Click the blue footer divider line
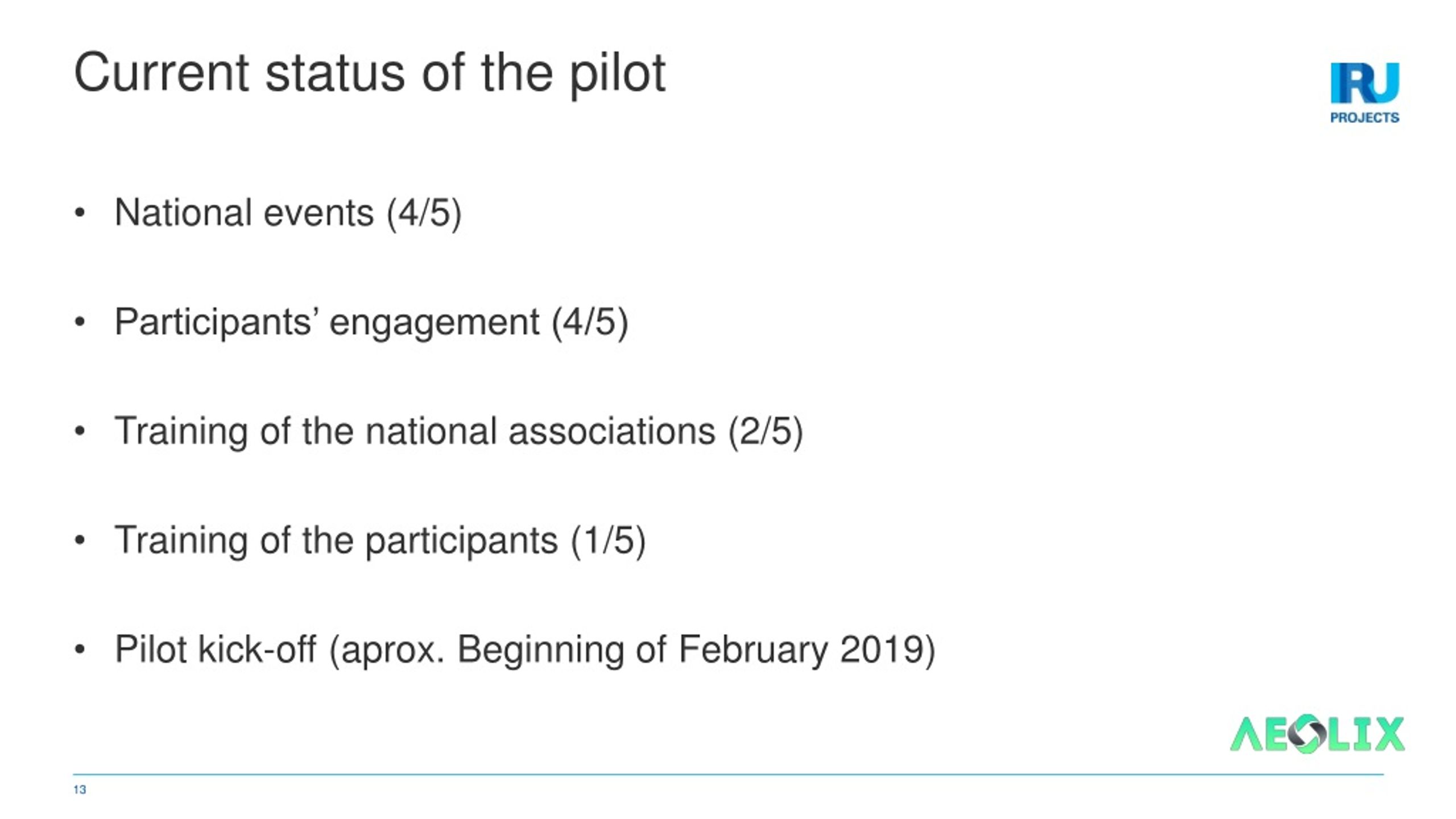The height and width of the screenshot is (819, 1456). coord(728,774)
